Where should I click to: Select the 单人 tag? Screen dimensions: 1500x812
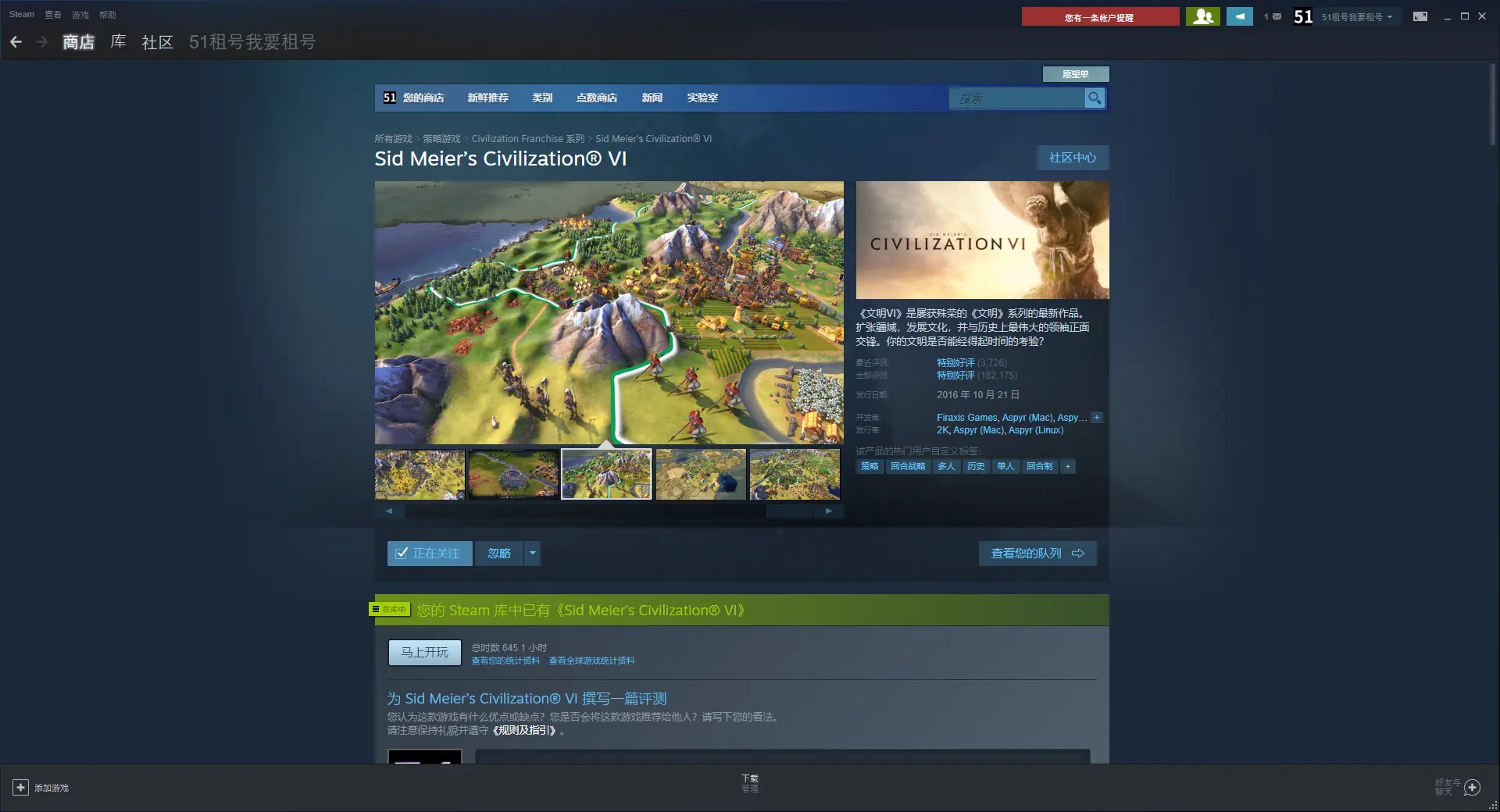coord(1005,466)
